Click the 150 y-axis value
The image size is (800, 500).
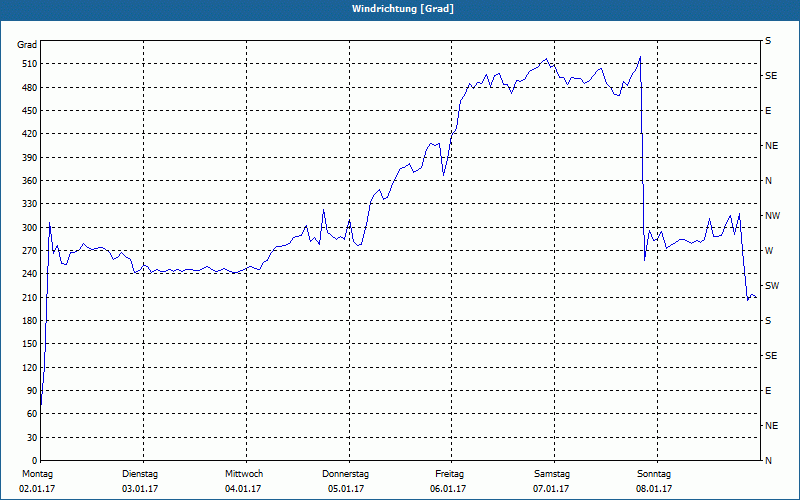coord(30,344)
